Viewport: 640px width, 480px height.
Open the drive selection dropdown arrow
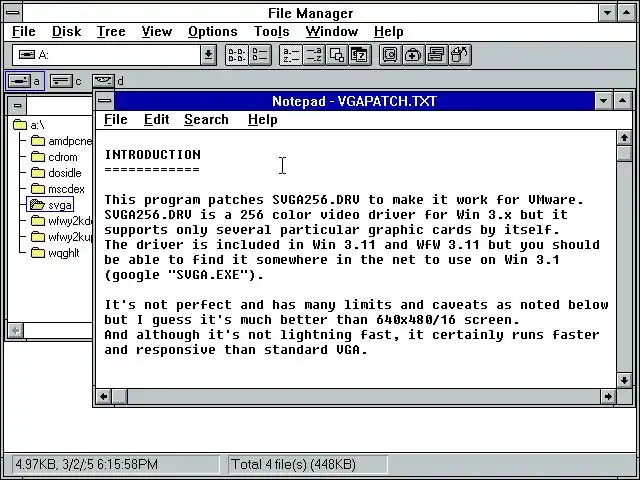[208, 55]
